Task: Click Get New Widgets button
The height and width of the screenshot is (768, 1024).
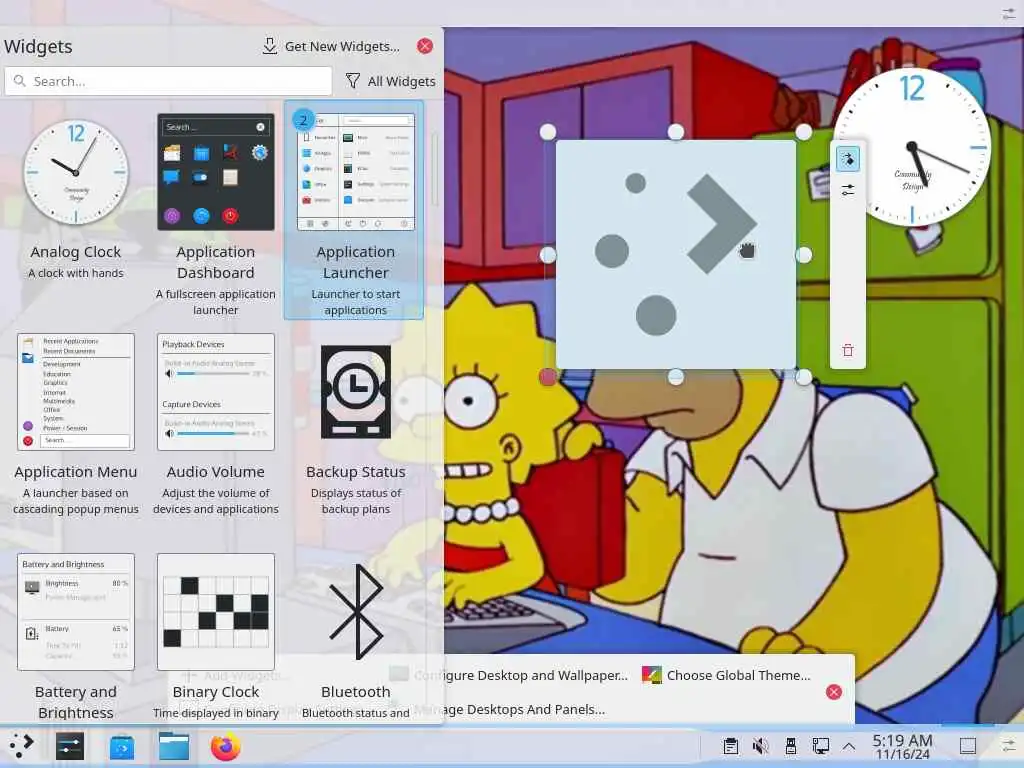Action: (x=331, y=46)
